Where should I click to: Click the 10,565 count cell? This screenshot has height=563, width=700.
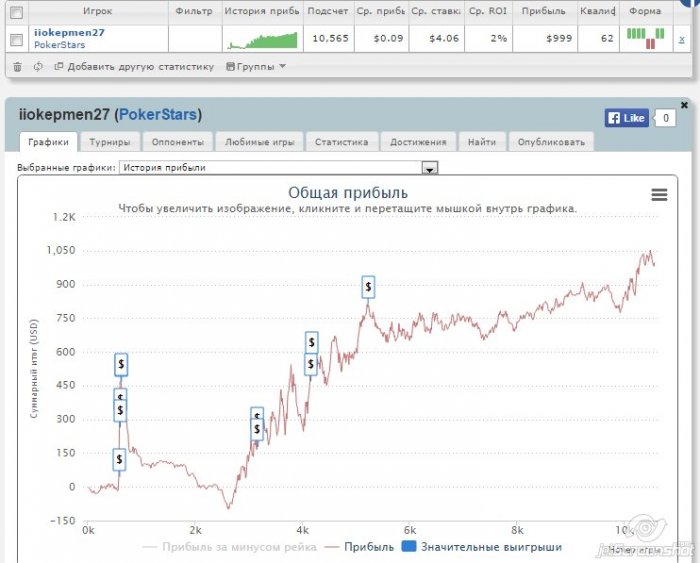[330, 38]
